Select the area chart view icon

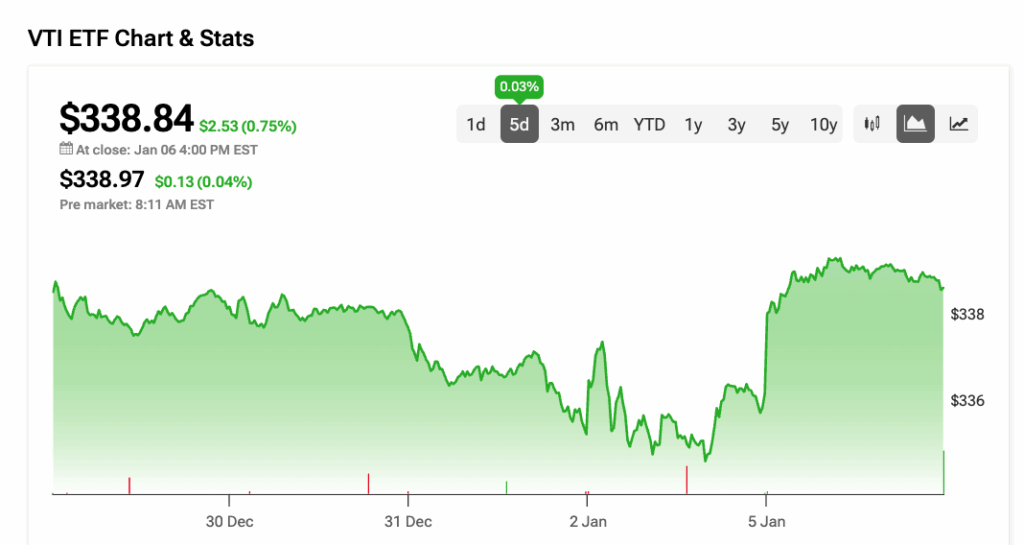pos(915,124)
